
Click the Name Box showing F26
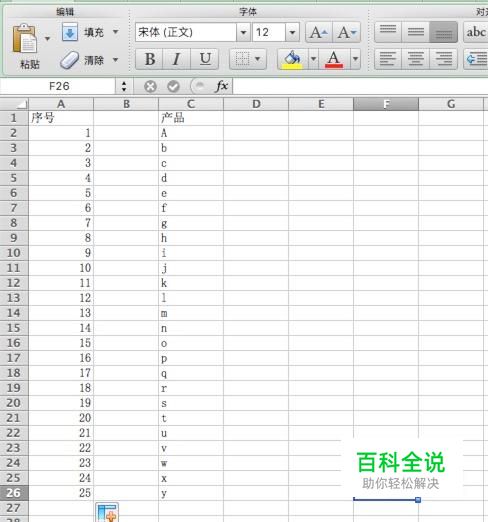click(59, 86)
